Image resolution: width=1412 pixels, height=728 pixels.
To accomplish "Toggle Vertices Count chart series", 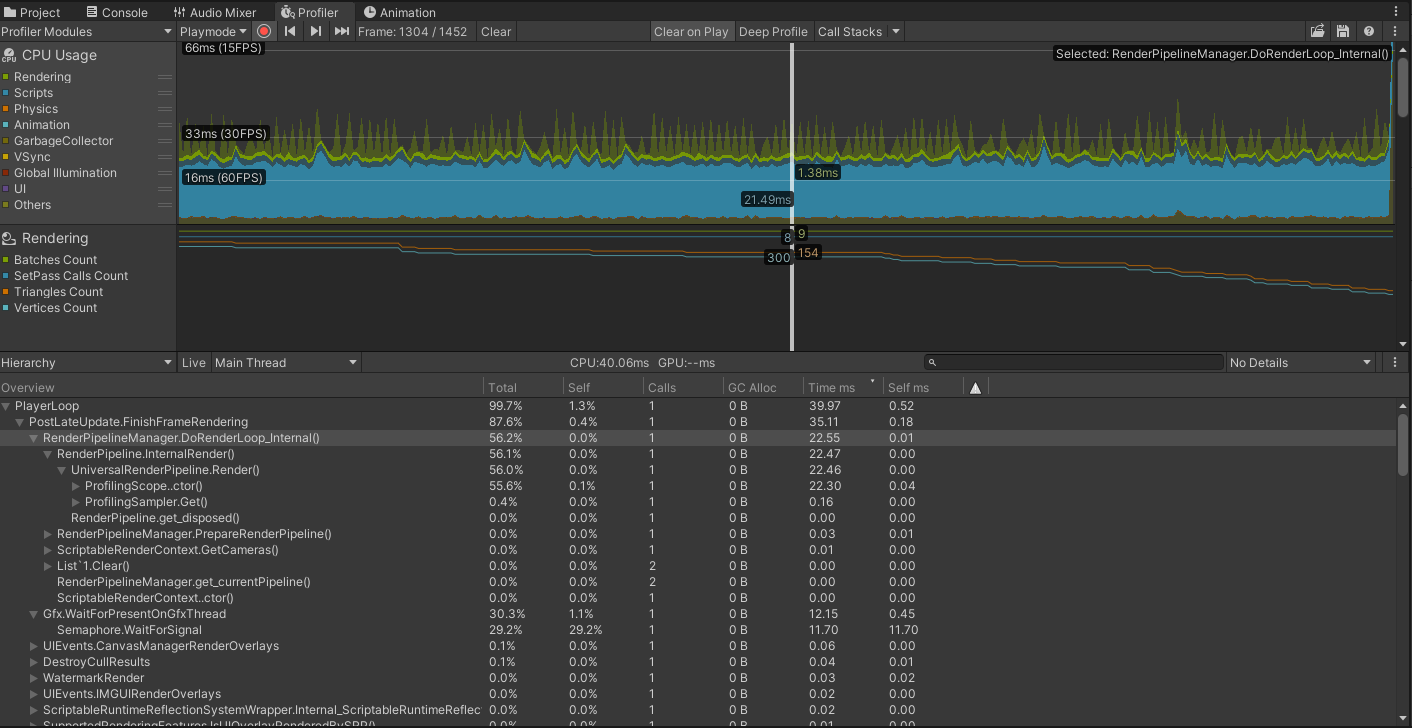I will pos(50,308).
